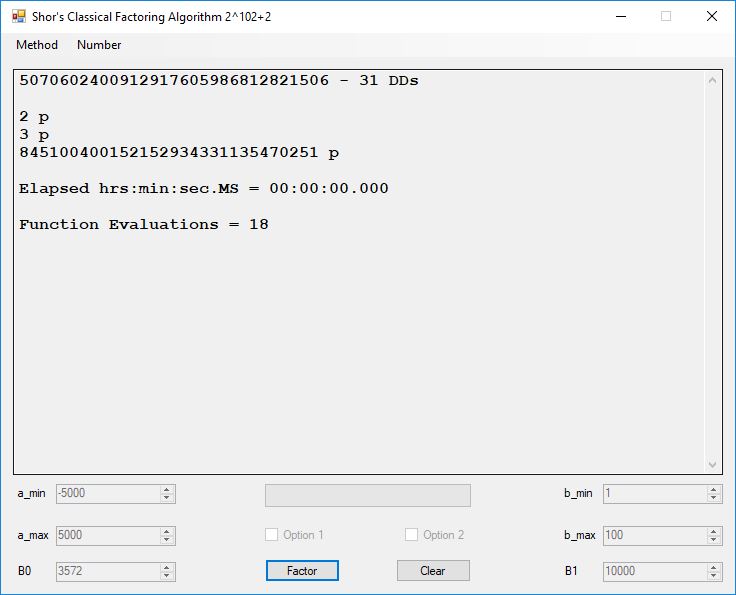Click the empty progress bar above options
This screenshot has width=736, height=595.
(367, 496)
